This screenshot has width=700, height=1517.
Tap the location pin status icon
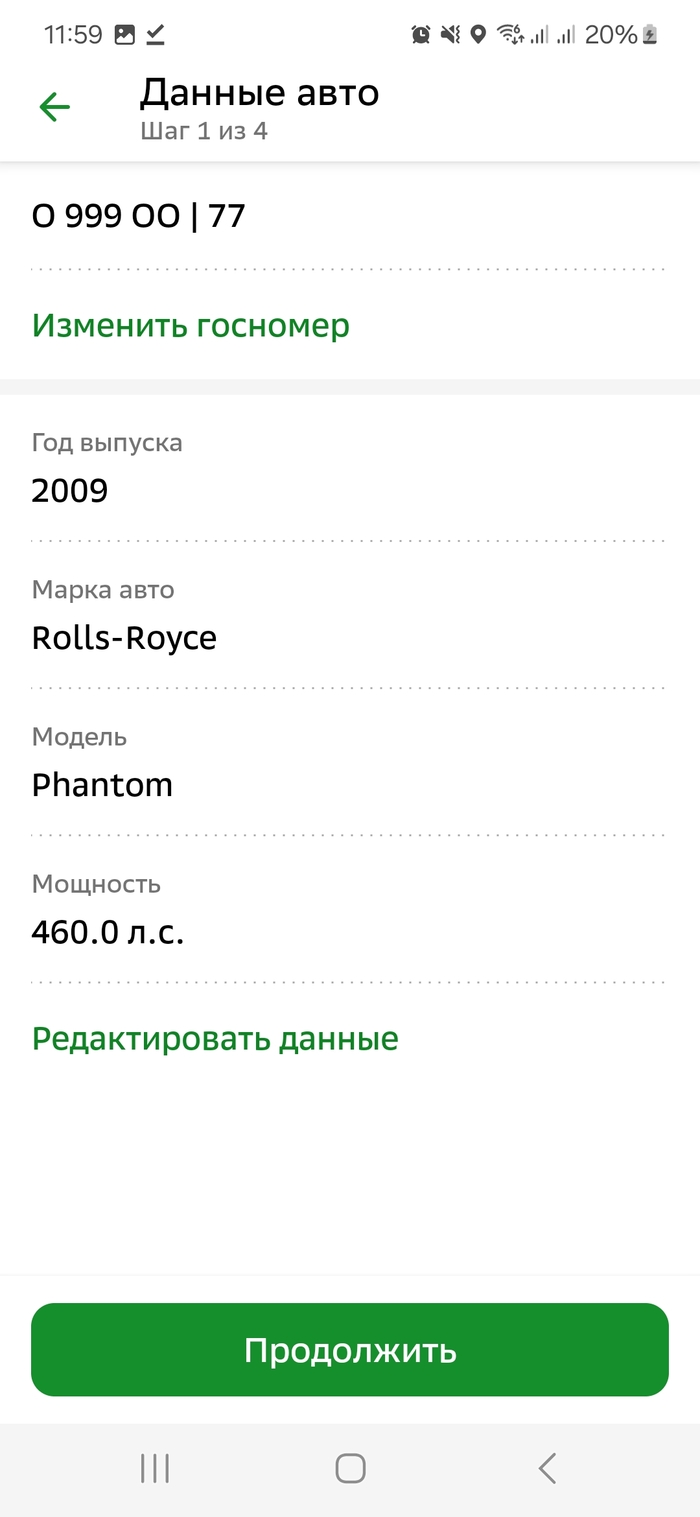click(478, 35)
